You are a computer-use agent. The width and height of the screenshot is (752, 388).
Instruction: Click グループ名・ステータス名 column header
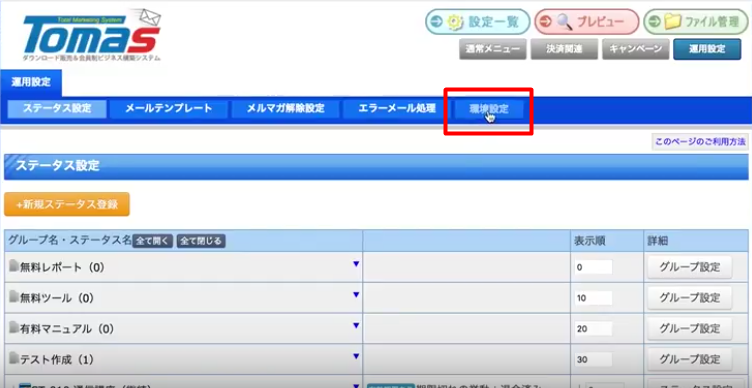(70, 241)
